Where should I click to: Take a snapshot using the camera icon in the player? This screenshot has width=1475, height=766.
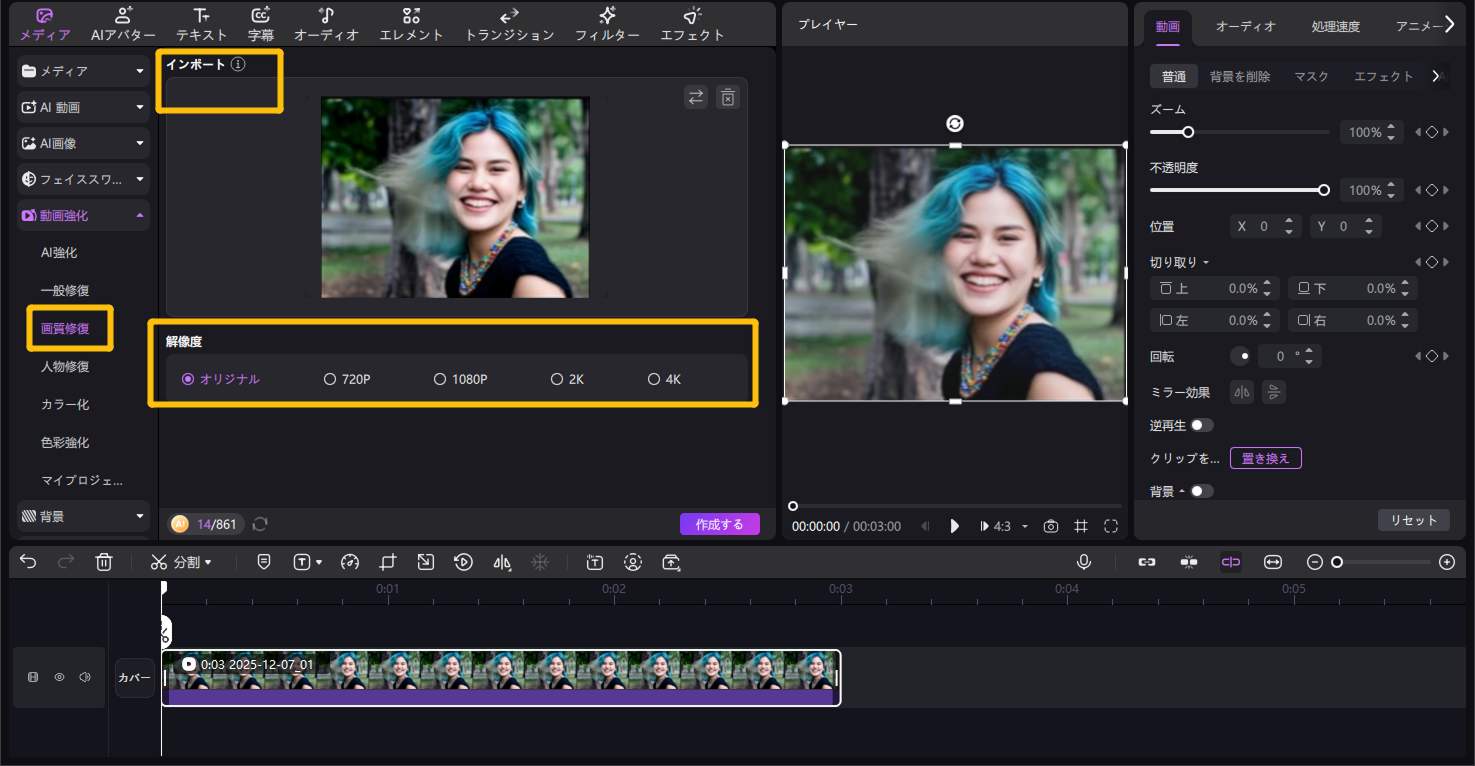1051,526
